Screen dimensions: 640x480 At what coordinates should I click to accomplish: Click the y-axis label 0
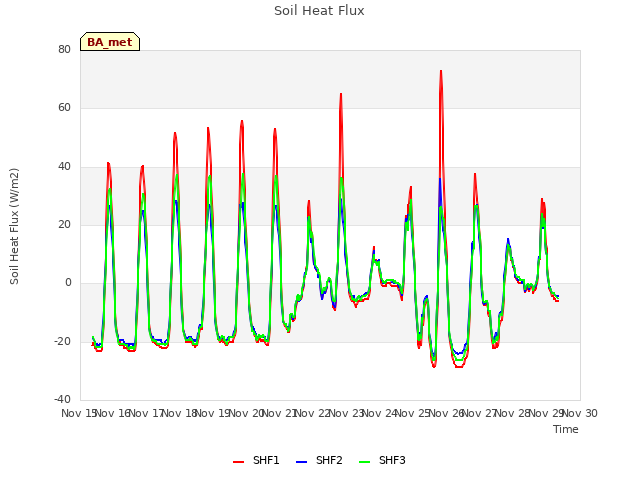(x=68, y=282)
